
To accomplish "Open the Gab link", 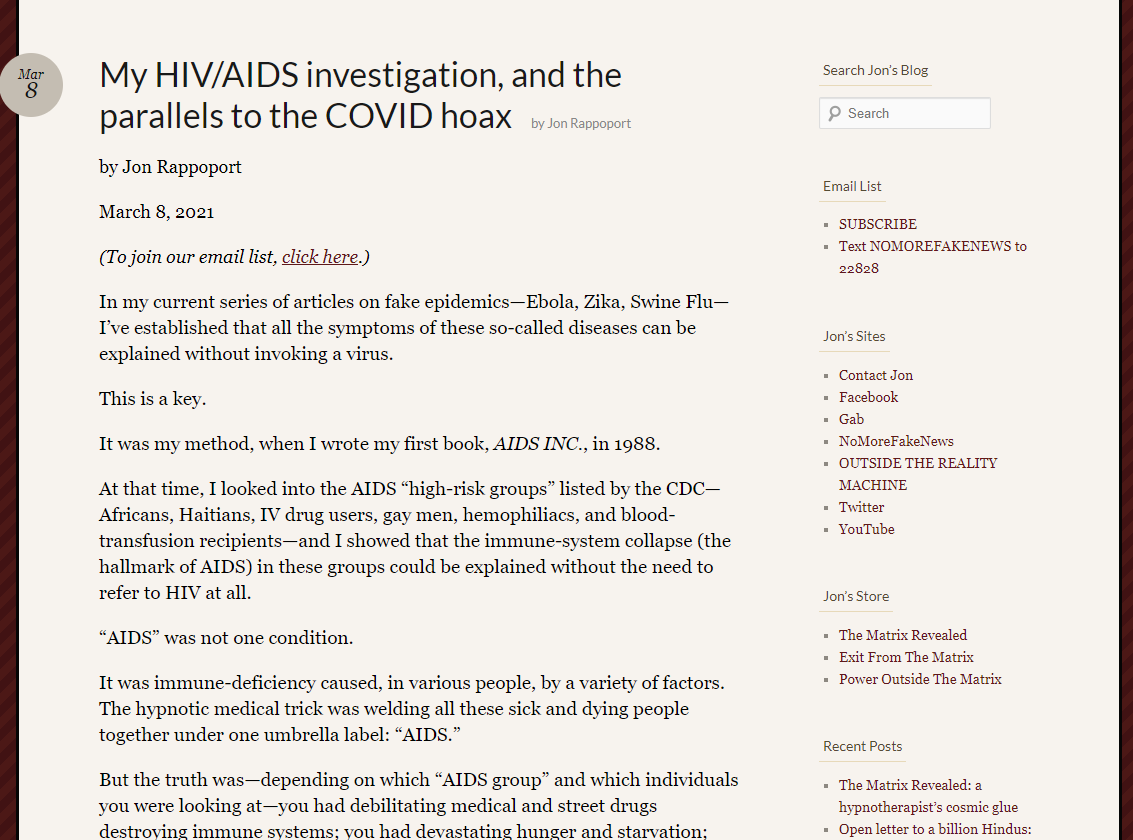I will coord(851,420).
